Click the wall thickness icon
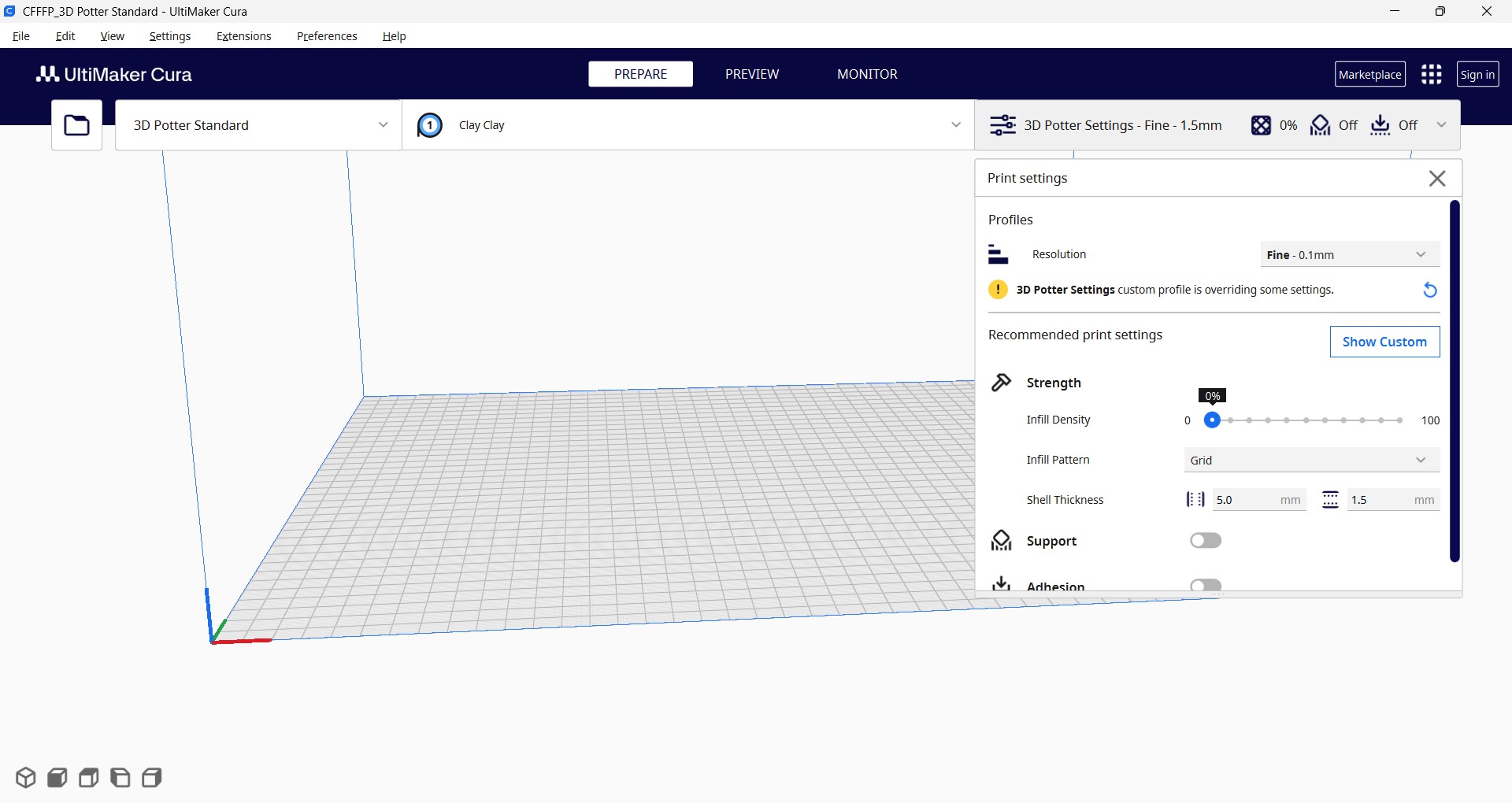Image resolution: width=1512 pixels, height=803 pixels. (x=1195, y=499)
